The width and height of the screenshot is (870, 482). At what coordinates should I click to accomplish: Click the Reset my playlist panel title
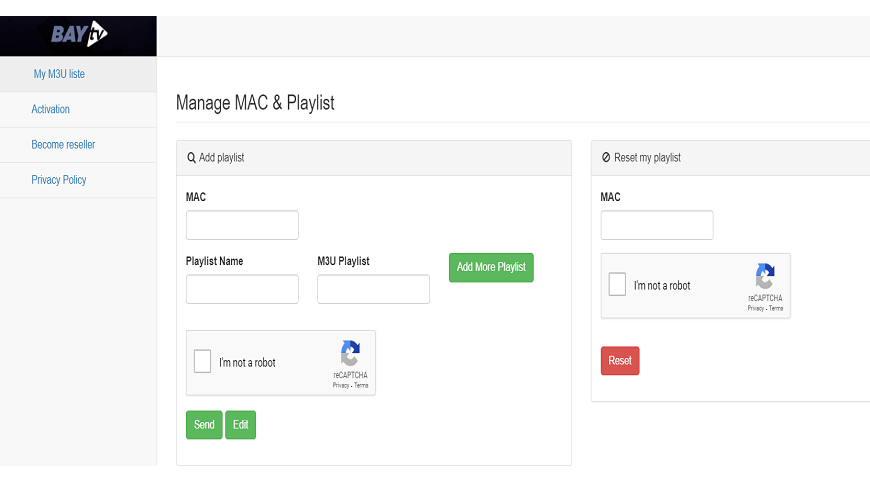pos(647,158)
